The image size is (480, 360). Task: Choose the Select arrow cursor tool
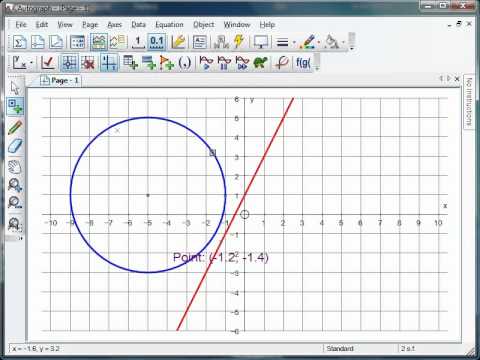[15, 88]
